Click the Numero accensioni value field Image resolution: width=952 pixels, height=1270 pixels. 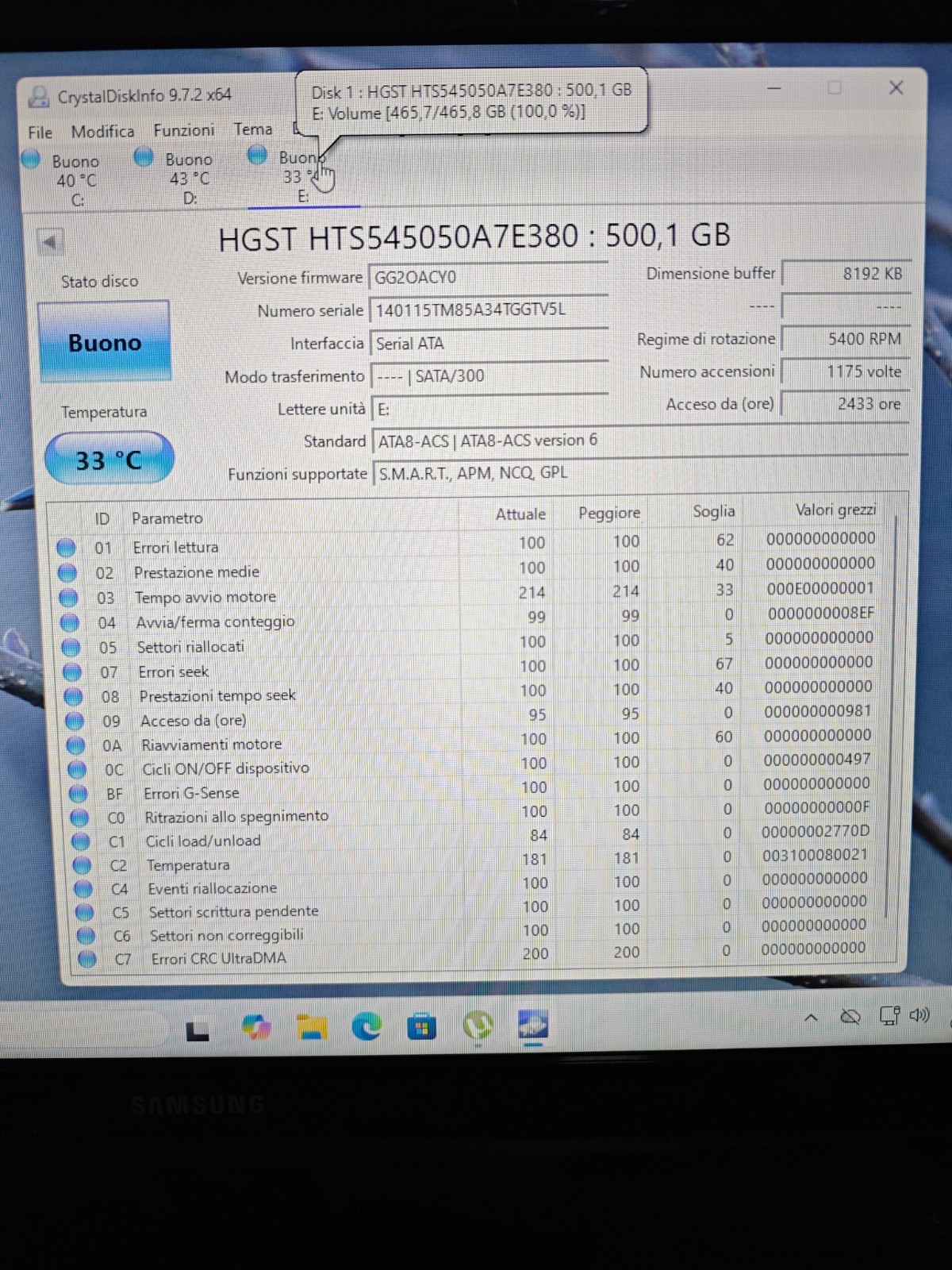846,371
